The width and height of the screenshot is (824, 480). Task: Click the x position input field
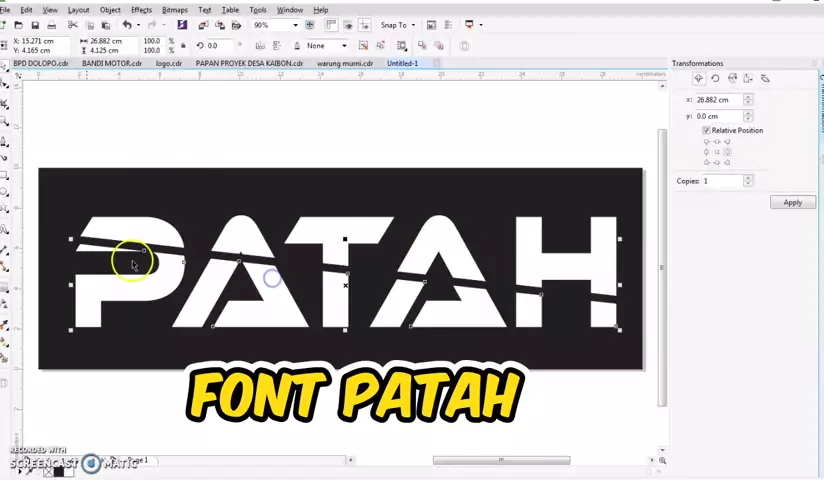pos(717,100)
